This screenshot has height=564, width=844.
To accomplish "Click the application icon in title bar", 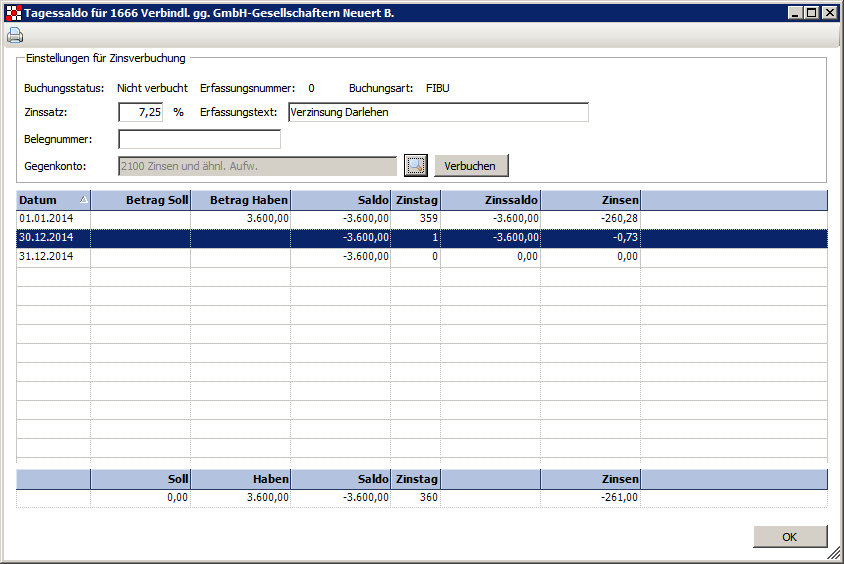I will click(x=12, y=12).
